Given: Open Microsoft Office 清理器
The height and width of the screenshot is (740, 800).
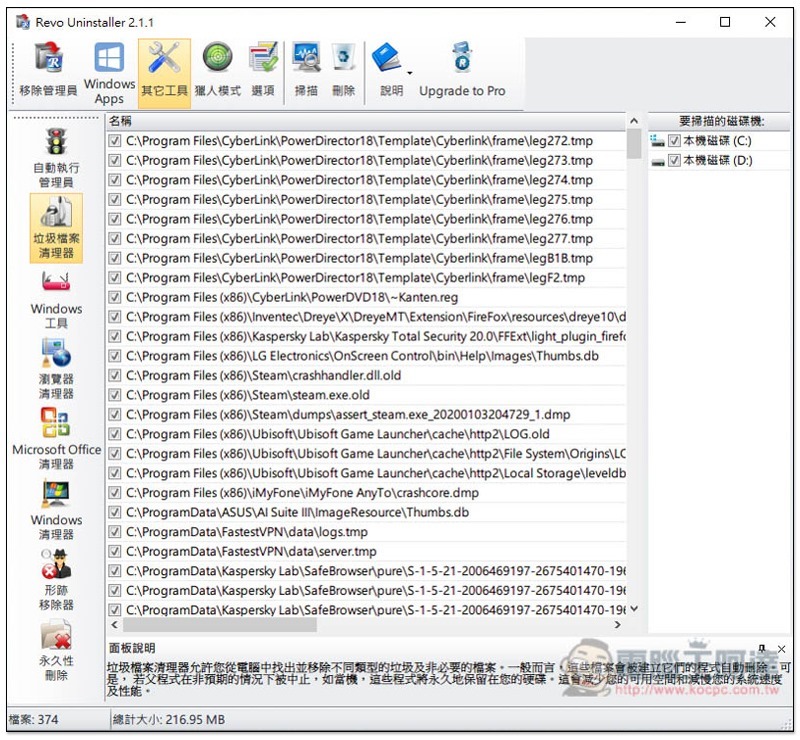Looking at the screenshot, I should click(56, 439).
